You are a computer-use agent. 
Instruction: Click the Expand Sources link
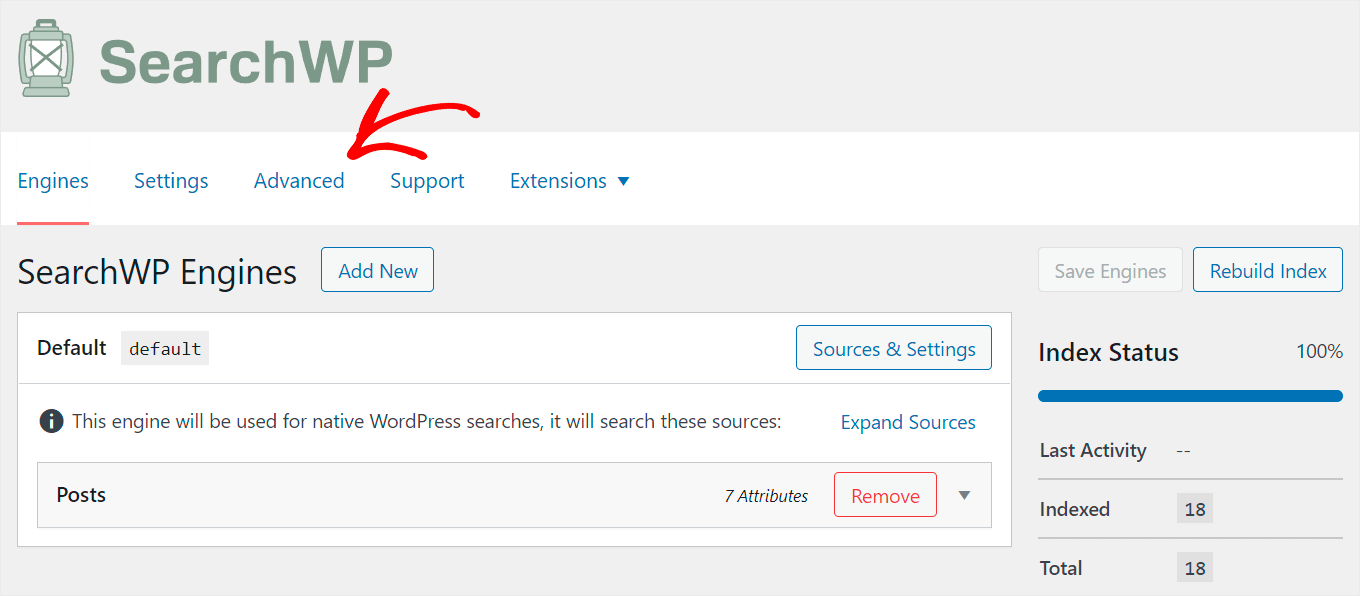908,422
